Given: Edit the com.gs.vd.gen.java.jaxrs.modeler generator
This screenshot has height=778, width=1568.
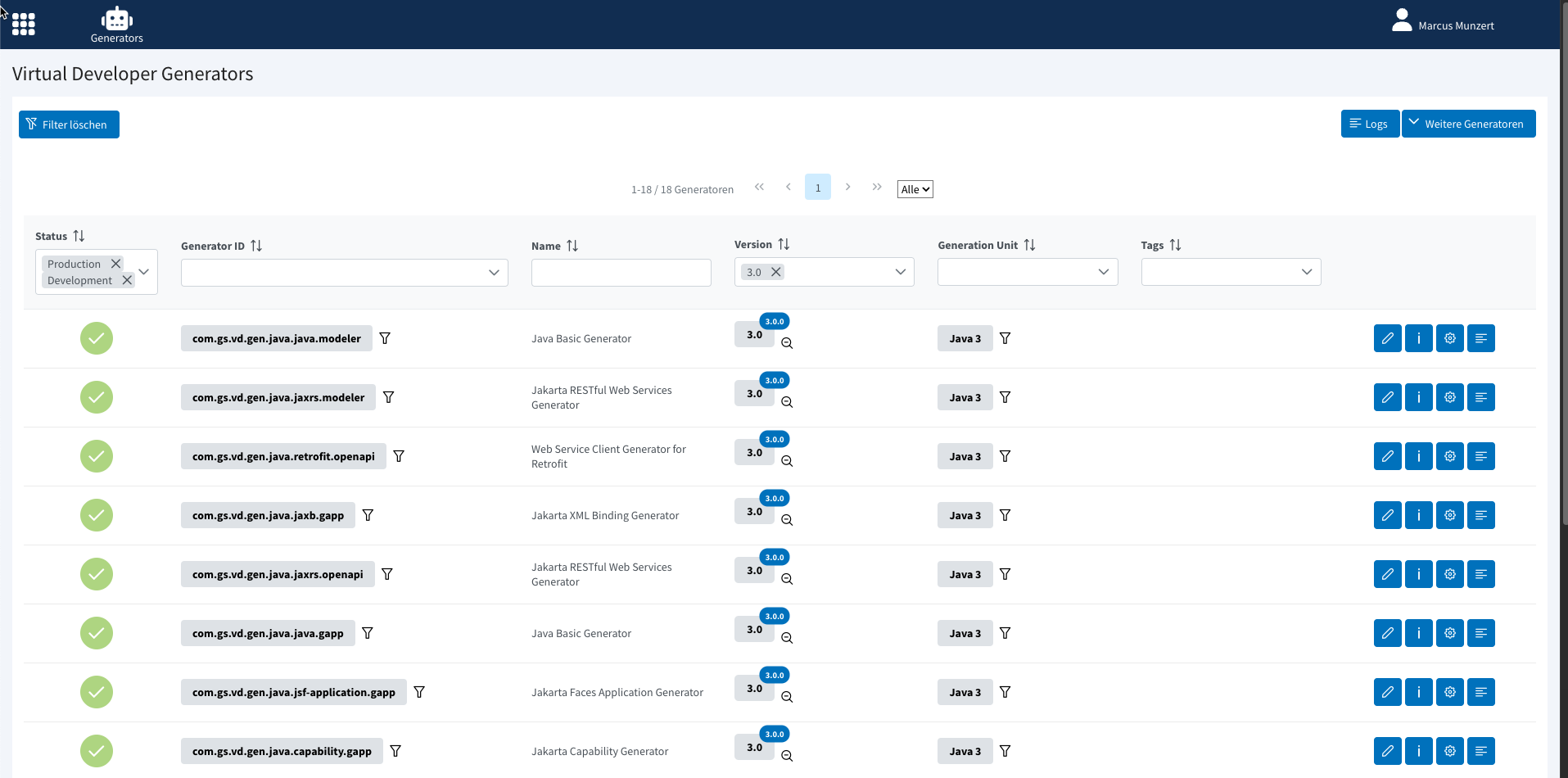Looking at the screenshot, I should [1387, 397].
